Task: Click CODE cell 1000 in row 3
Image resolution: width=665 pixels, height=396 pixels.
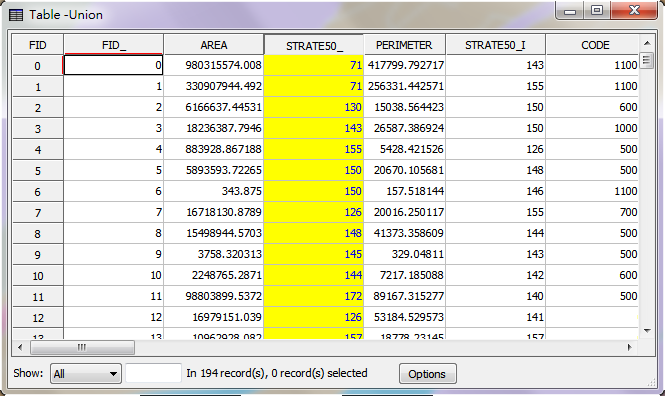Action: (x=592, y=128)
